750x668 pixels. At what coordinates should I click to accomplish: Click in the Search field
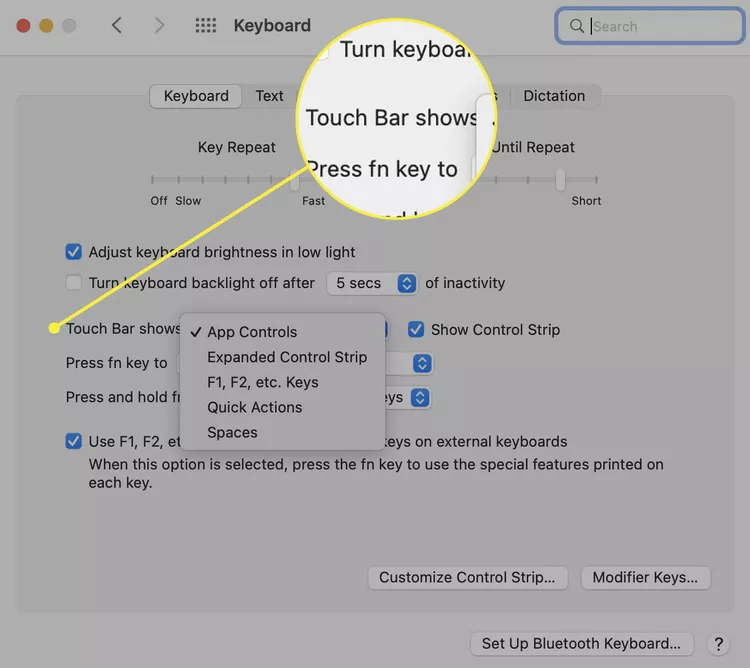click(650, 26)
